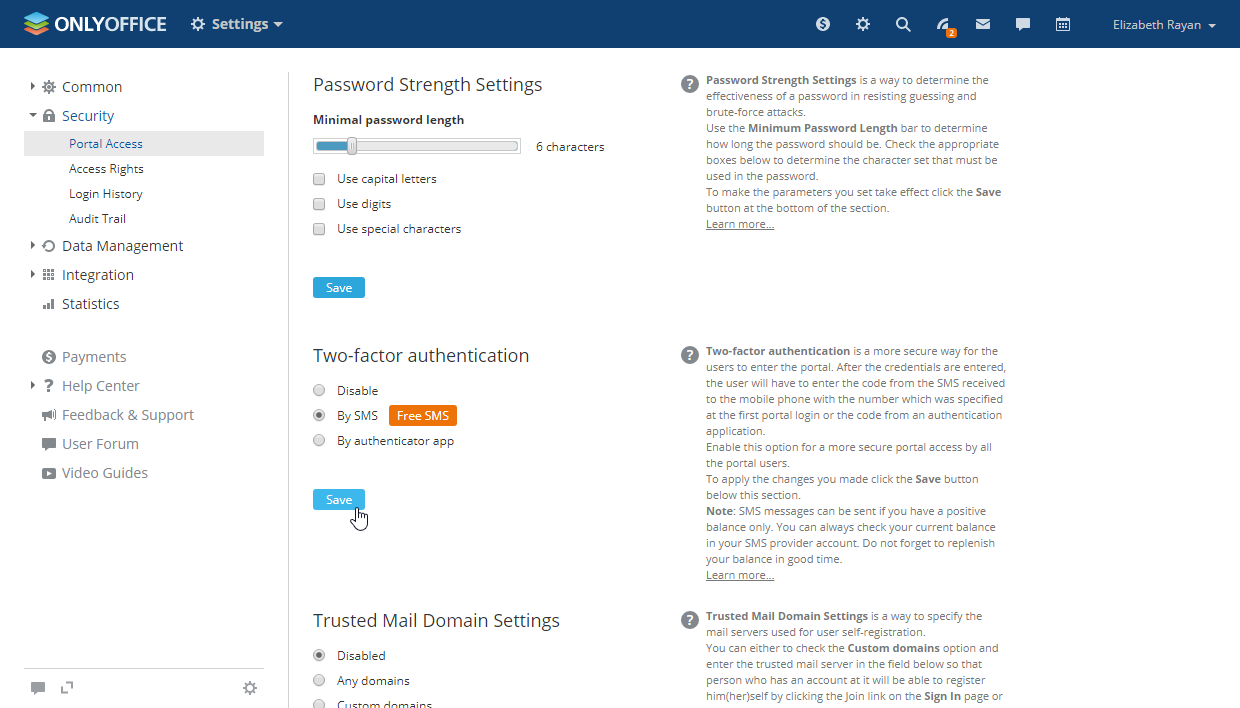Enable Use capital letters checkbox
The image size is (1240, 708).
point(319,179)
